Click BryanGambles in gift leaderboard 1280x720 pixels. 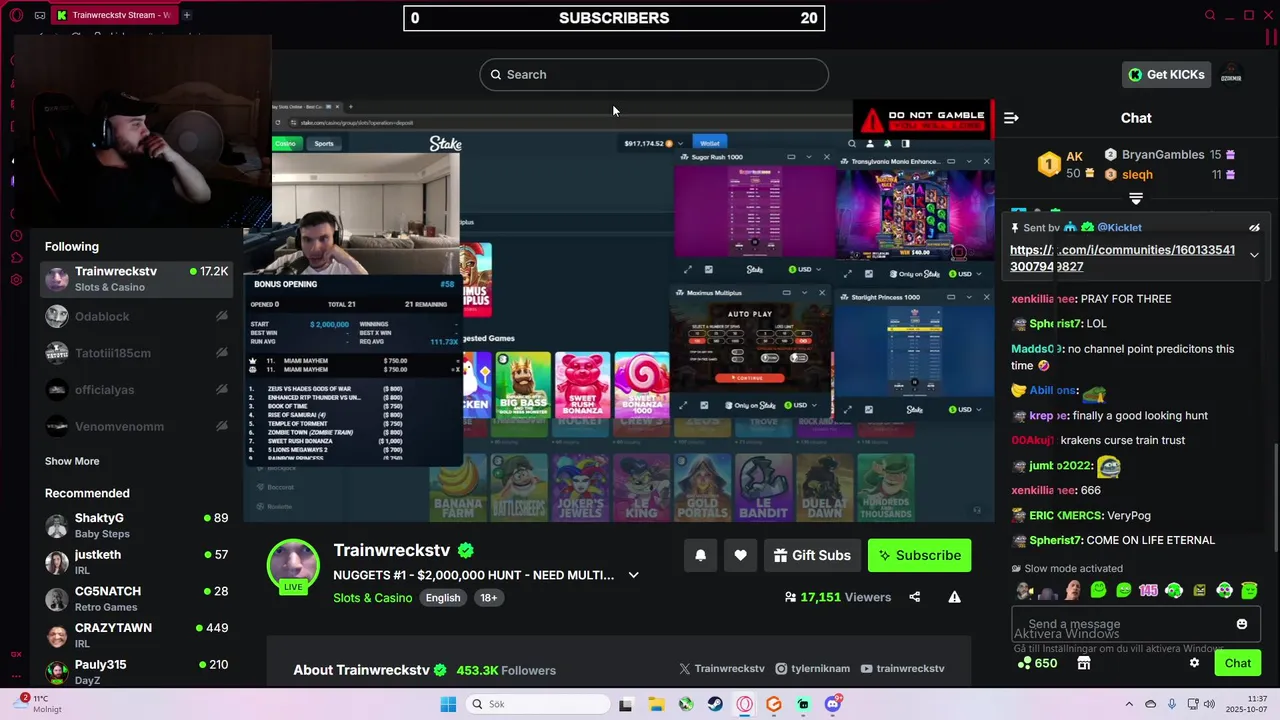tap(1162, 155)
